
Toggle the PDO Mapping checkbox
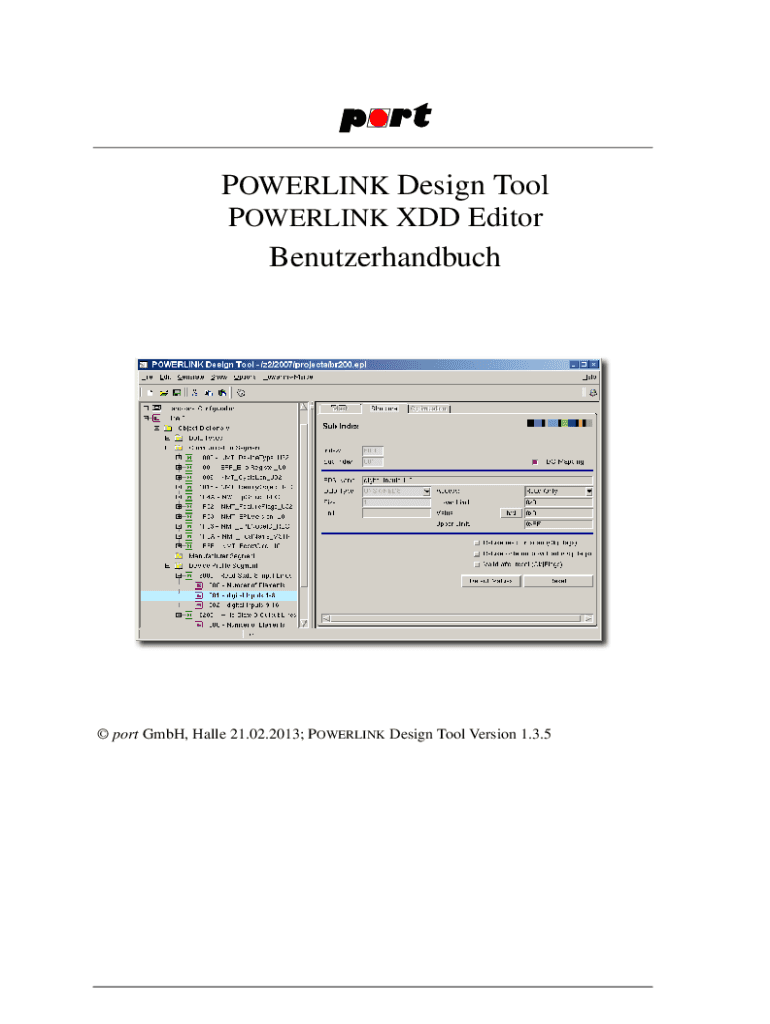tap(537, 462)
